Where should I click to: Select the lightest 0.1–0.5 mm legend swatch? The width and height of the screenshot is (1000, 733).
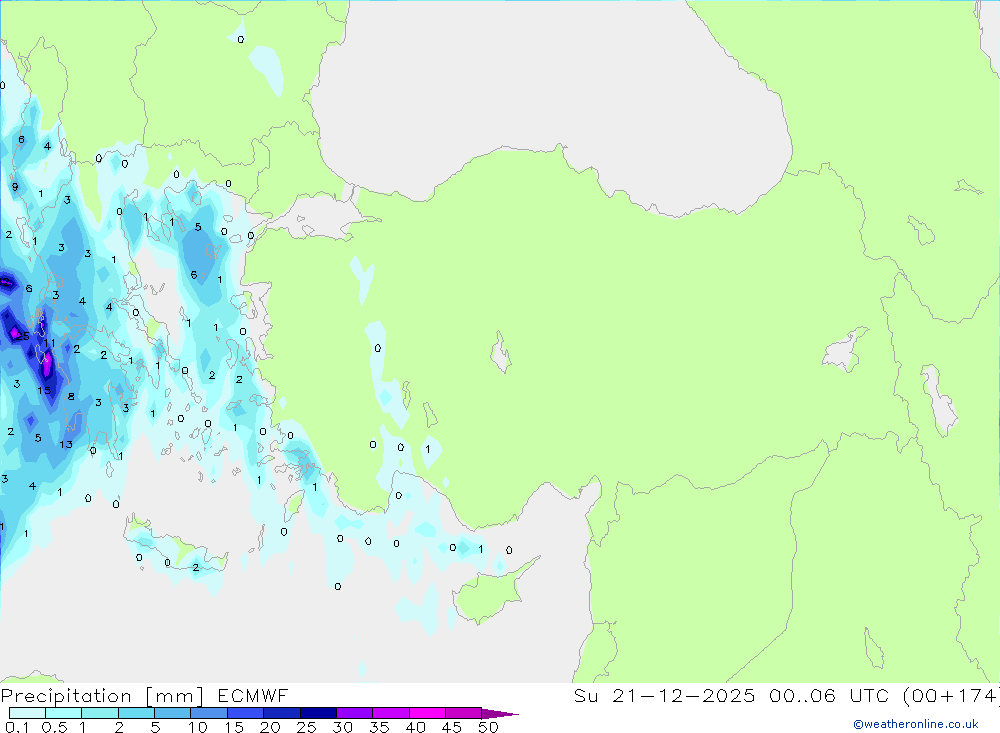(27, 713)
